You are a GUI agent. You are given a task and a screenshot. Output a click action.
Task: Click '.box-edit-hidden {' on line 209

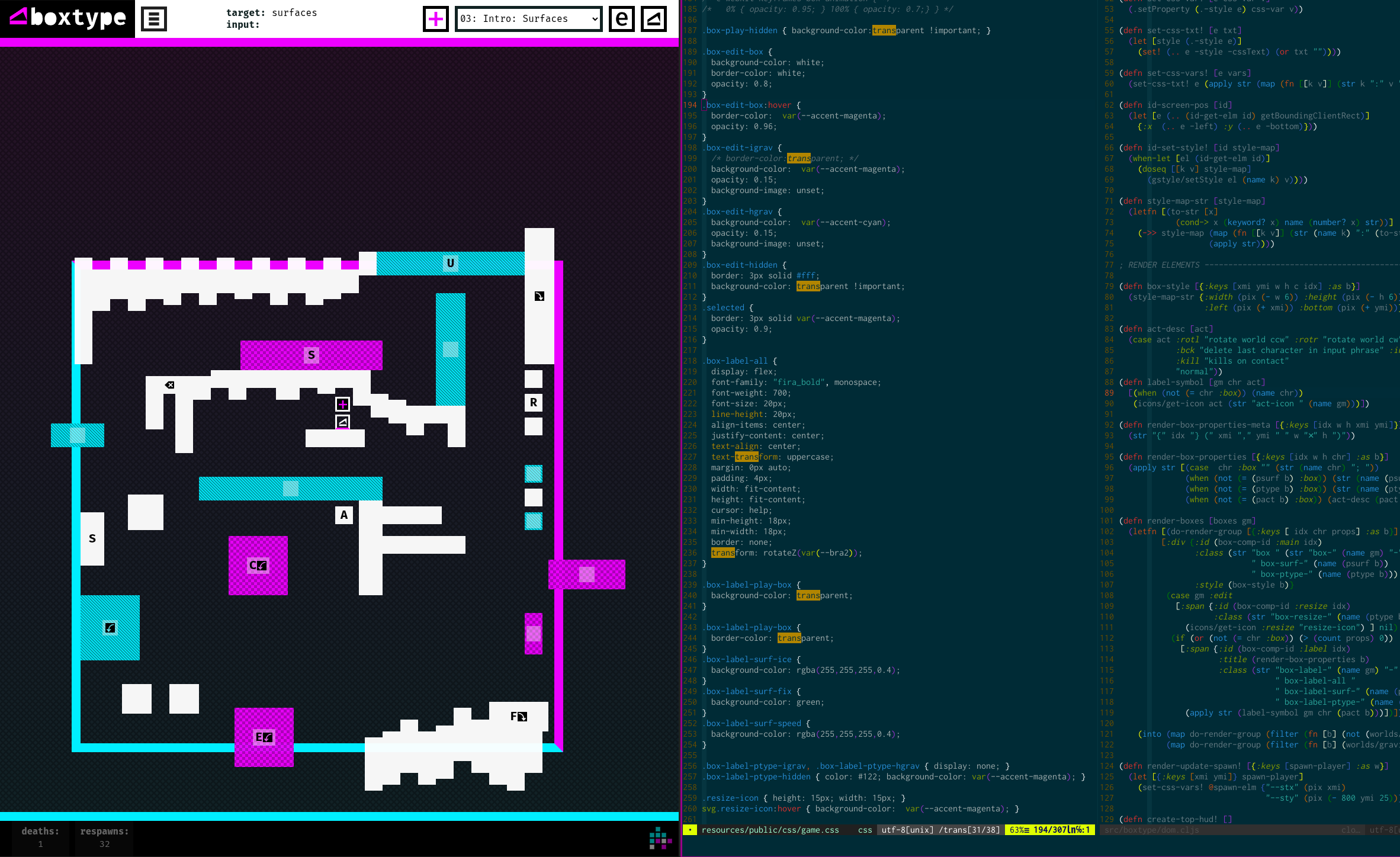click(744, 265)
